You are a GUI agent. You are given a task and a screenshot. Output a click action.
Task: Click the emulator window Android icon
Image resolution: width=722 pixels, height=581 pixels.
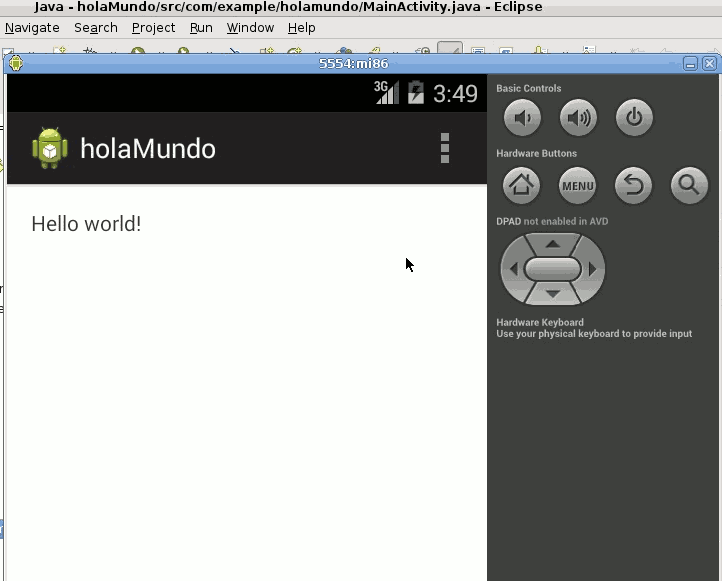tap(16, 63)
